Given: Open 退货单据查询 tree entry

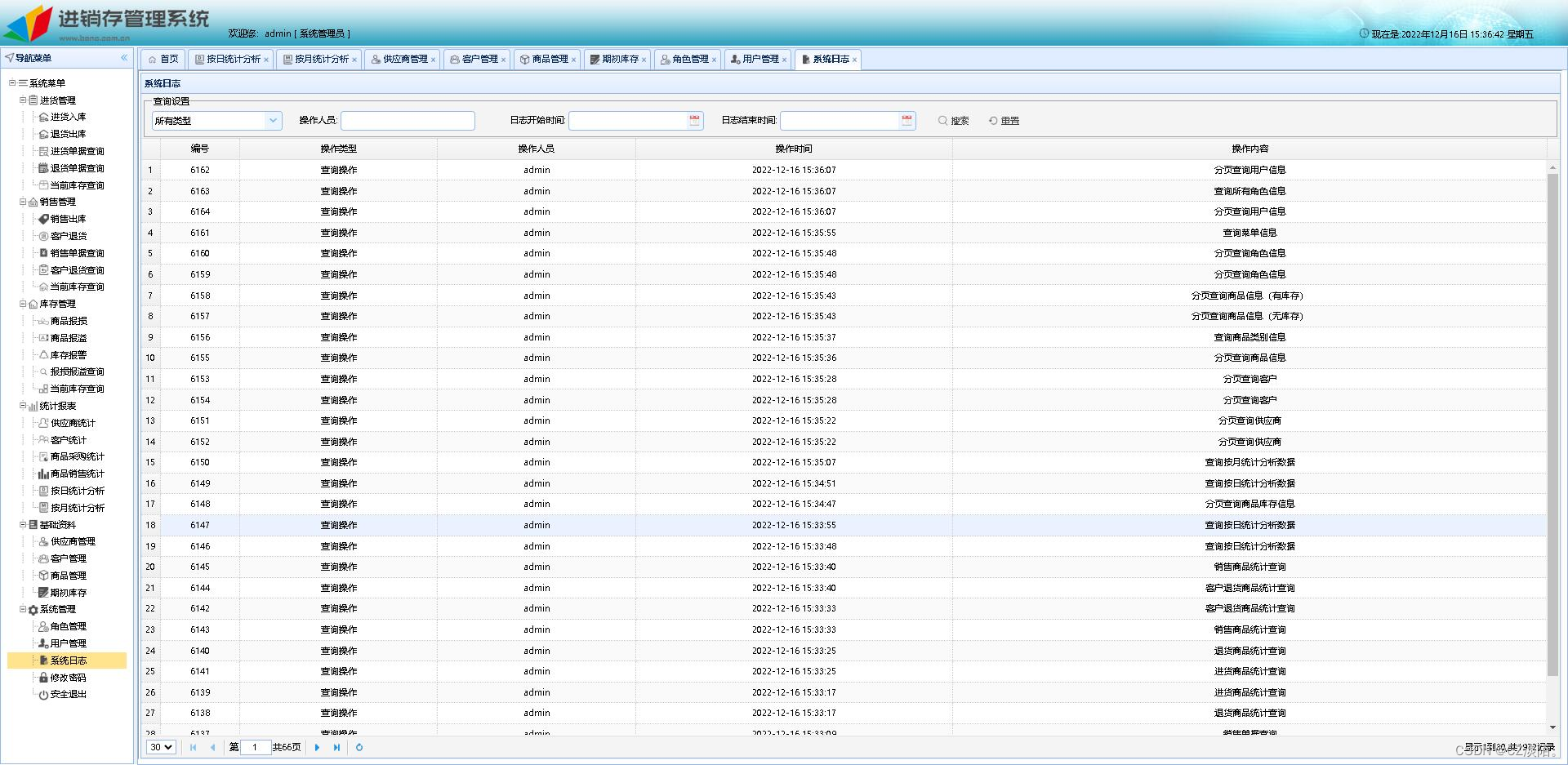Looking at the screenshot, I should click(77, 168).
